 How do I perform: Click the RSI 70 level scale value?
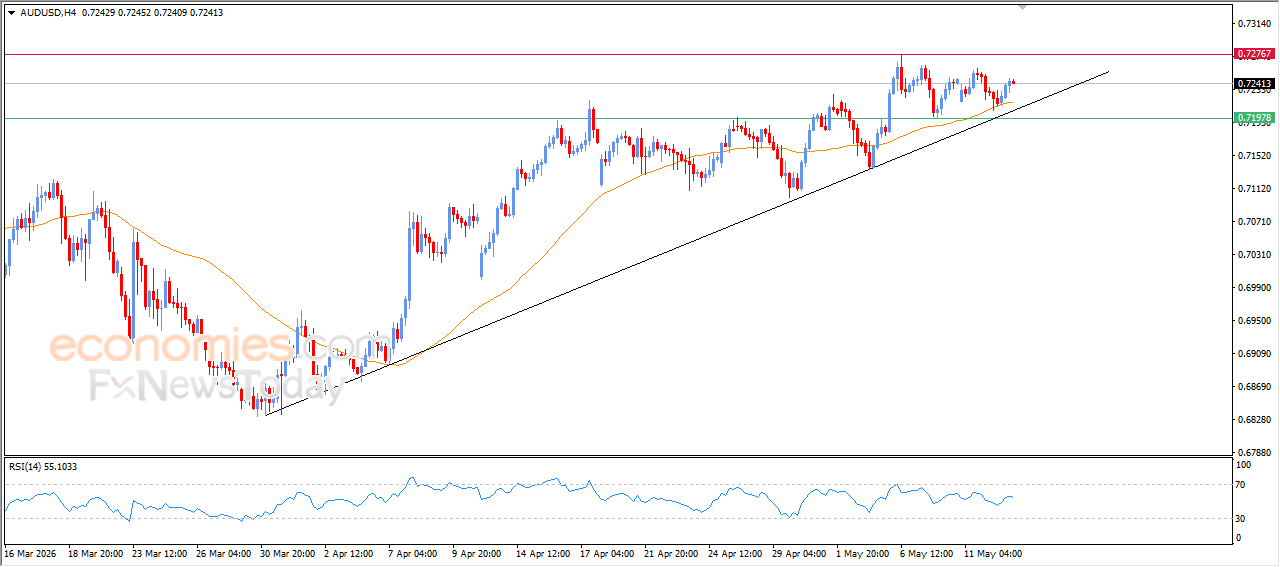[1243, 485]
